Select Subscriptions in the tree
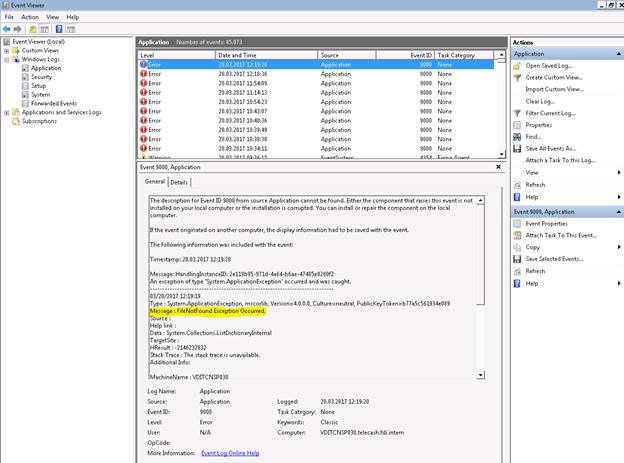Image resolution: width=624 pixels, height=463 pixels. point(39,121)
